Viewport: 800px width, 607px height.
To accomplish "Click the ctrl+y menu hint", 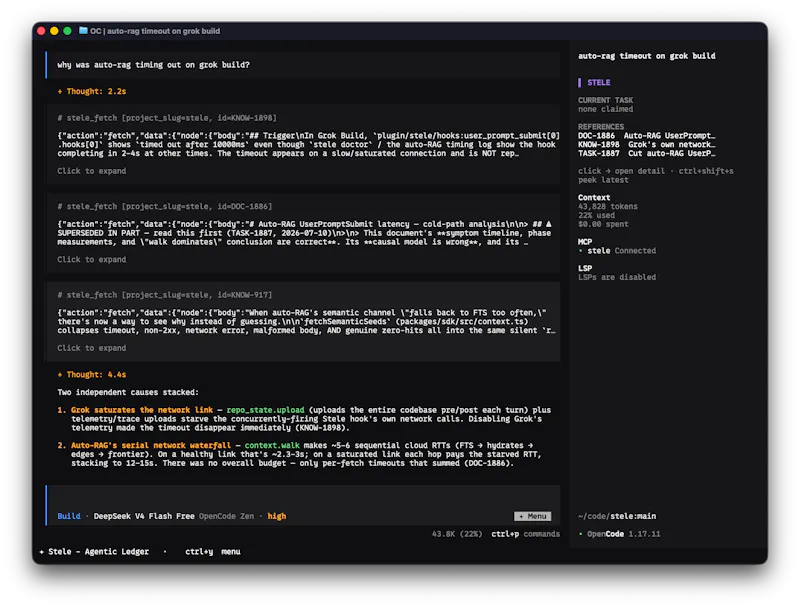I will click(x=213, y=551).
